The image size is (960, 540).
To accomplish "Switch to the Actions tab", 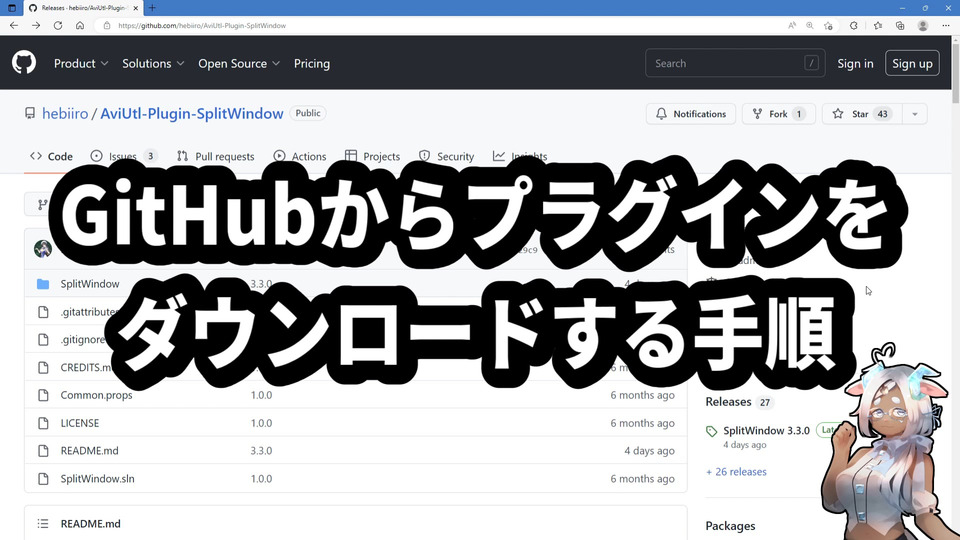I will (300, 157).
